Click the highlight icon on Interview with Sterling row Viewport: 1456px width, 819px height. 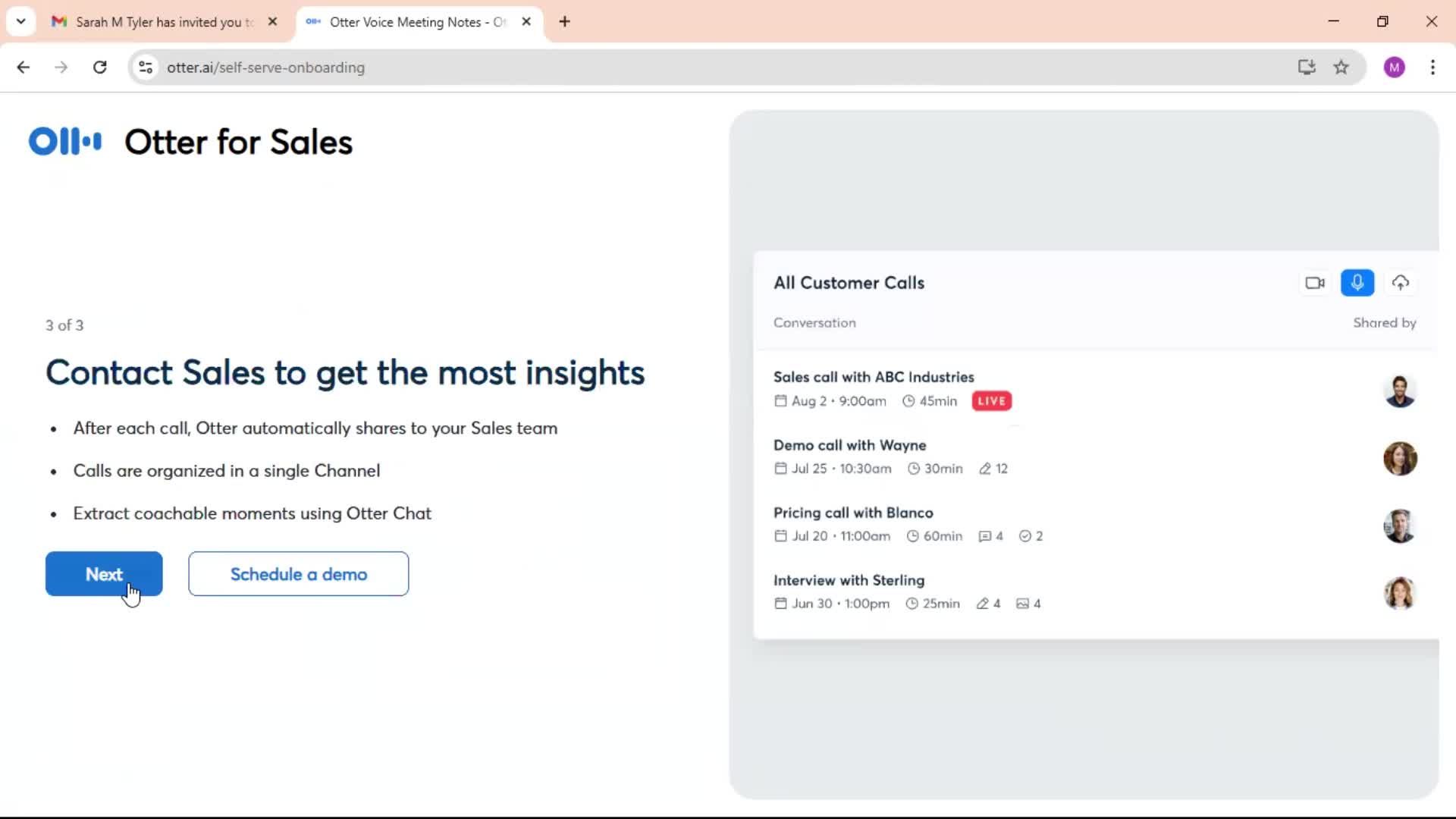pos(983,604)
